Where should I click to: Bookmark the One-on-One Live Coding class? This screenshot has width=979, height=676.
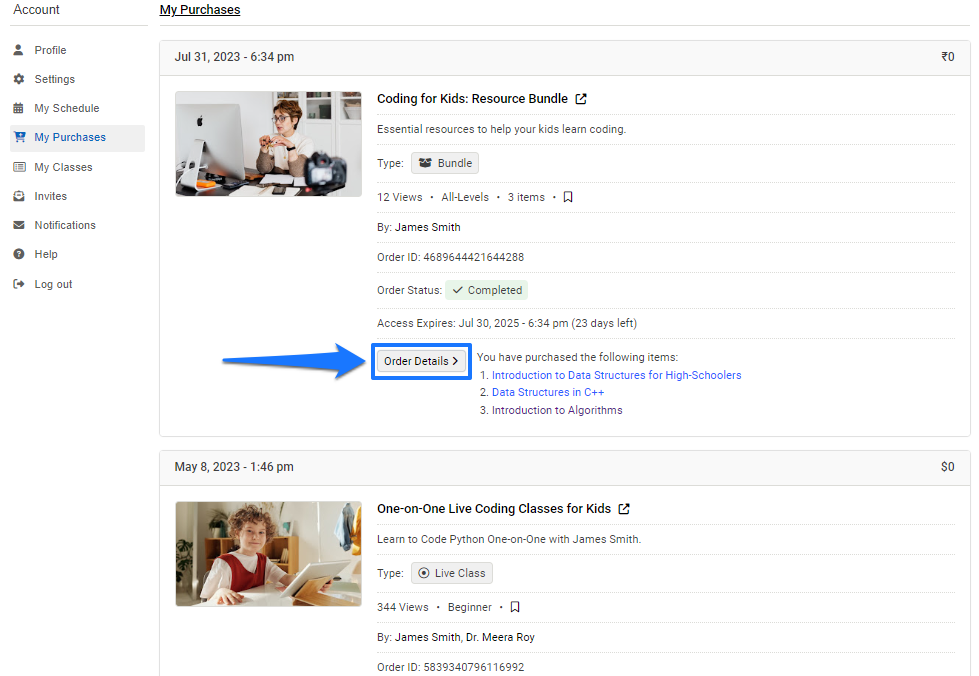[x=514, y=607]
